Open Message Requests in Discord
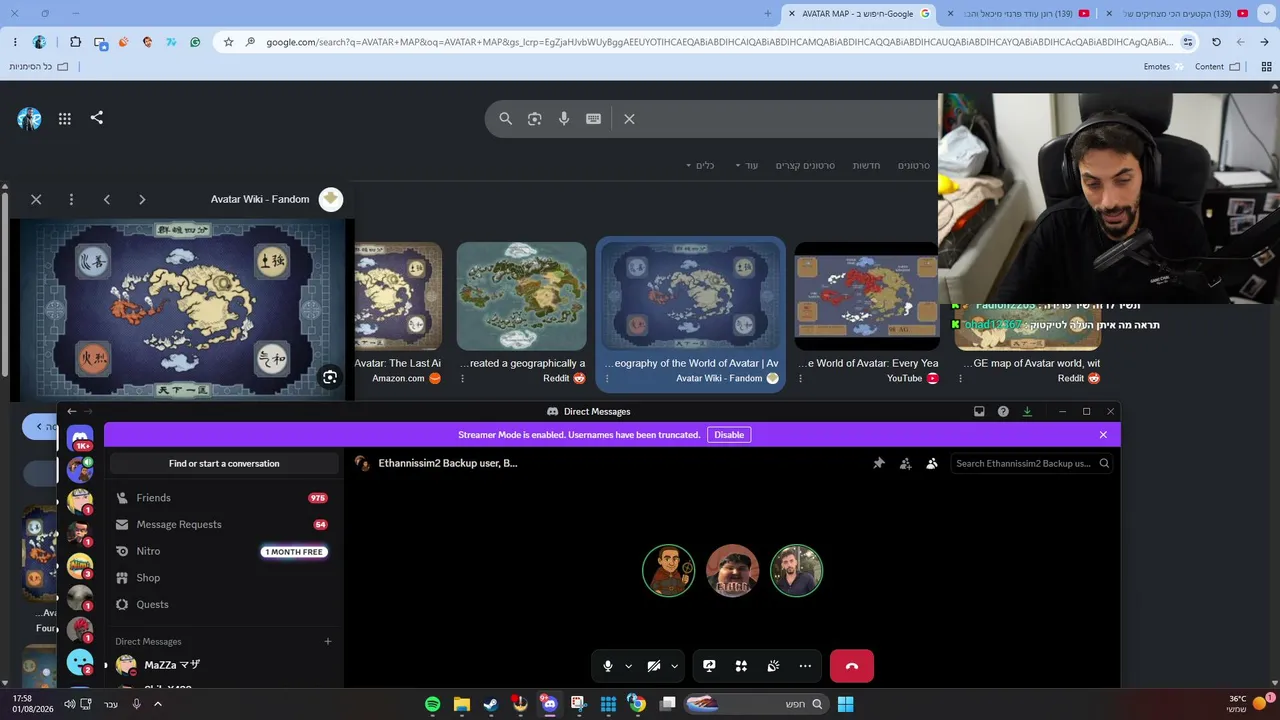Image resolution: width=1280 pixels, height=720 pixels. coord(222,525)
